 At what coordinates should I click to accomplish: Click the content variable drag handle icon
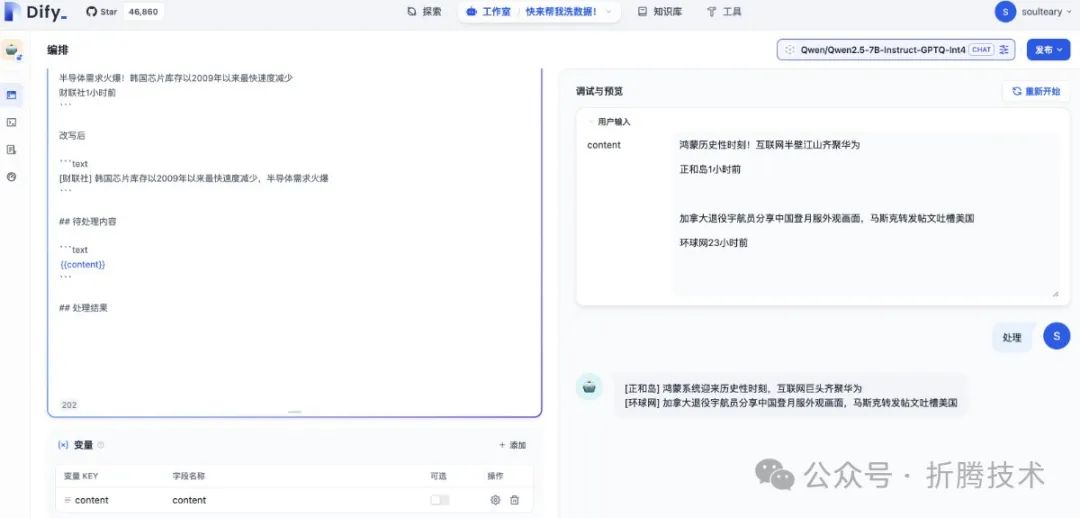(67, 500)
